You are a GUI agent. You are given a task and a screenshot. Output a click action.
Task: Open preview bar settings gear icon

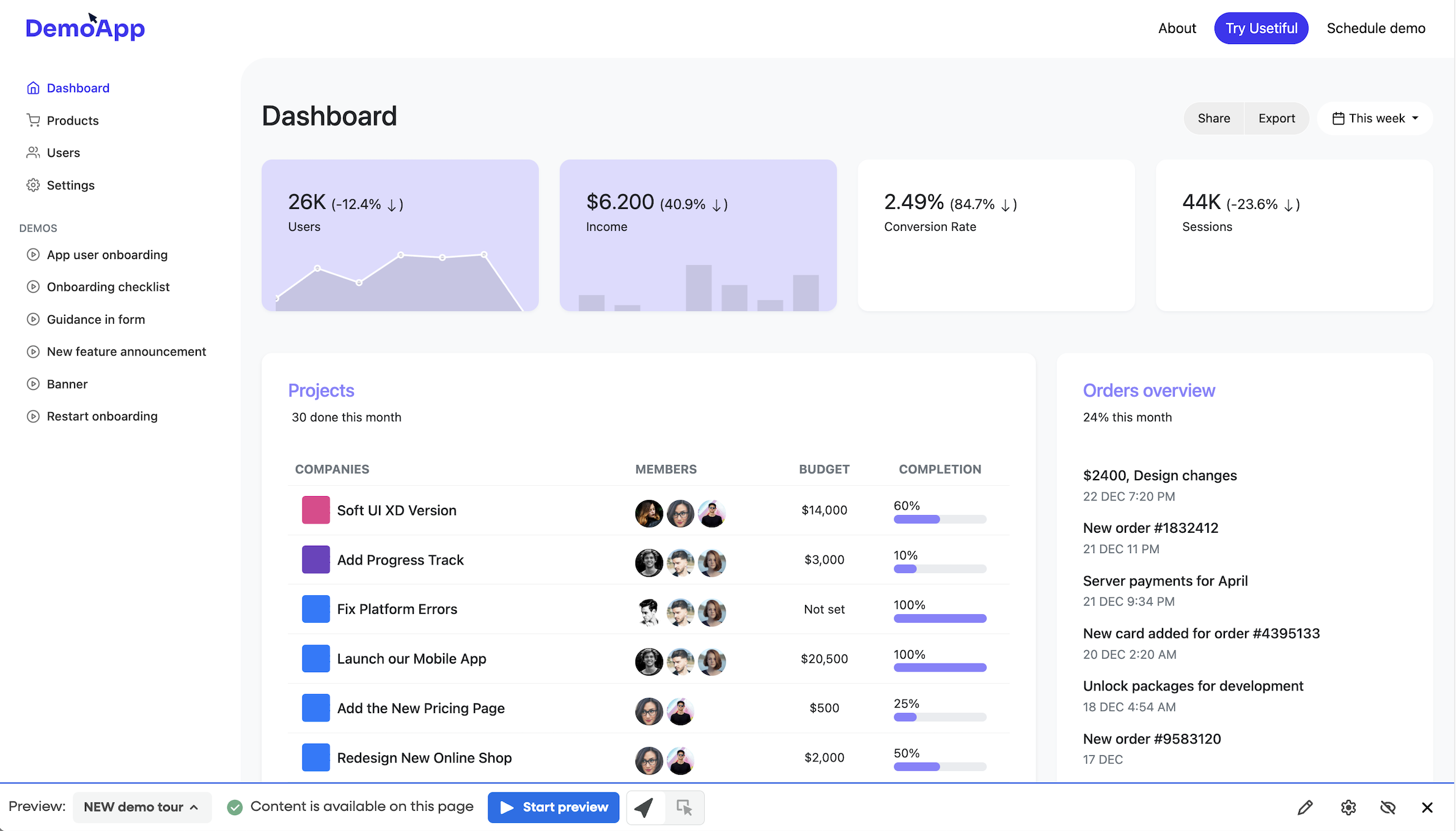pyautogui.click(x=1348, y=808)
